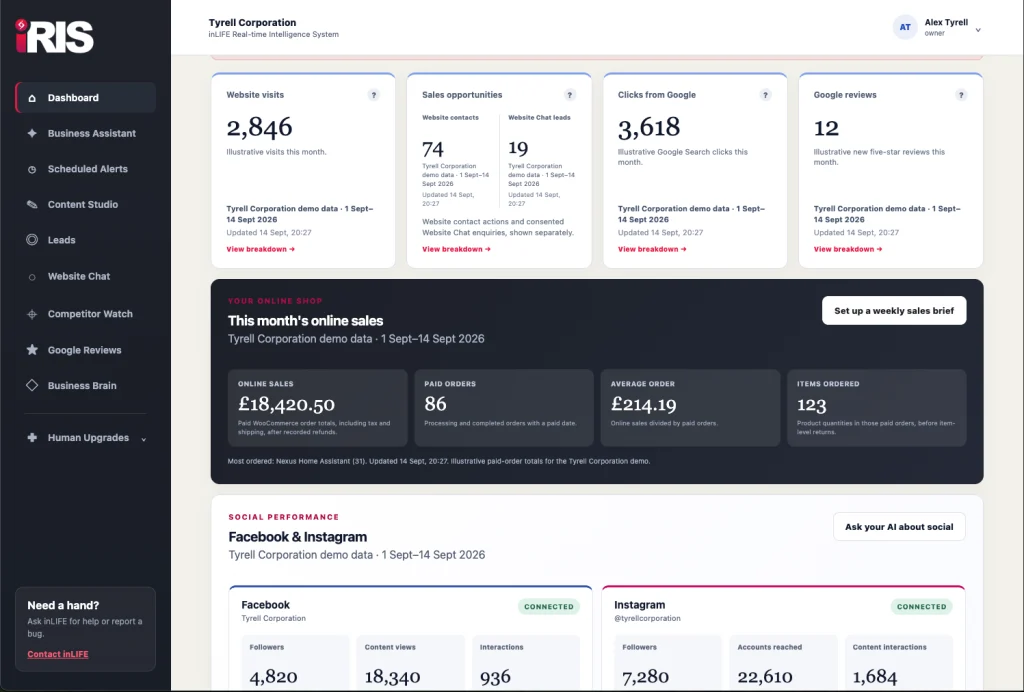Open Website Chat page

tap(86, 277)
